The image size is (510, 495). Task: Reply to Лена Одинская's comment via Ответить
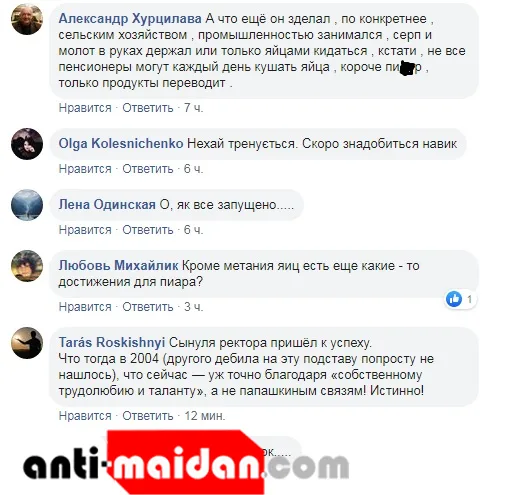148,230
